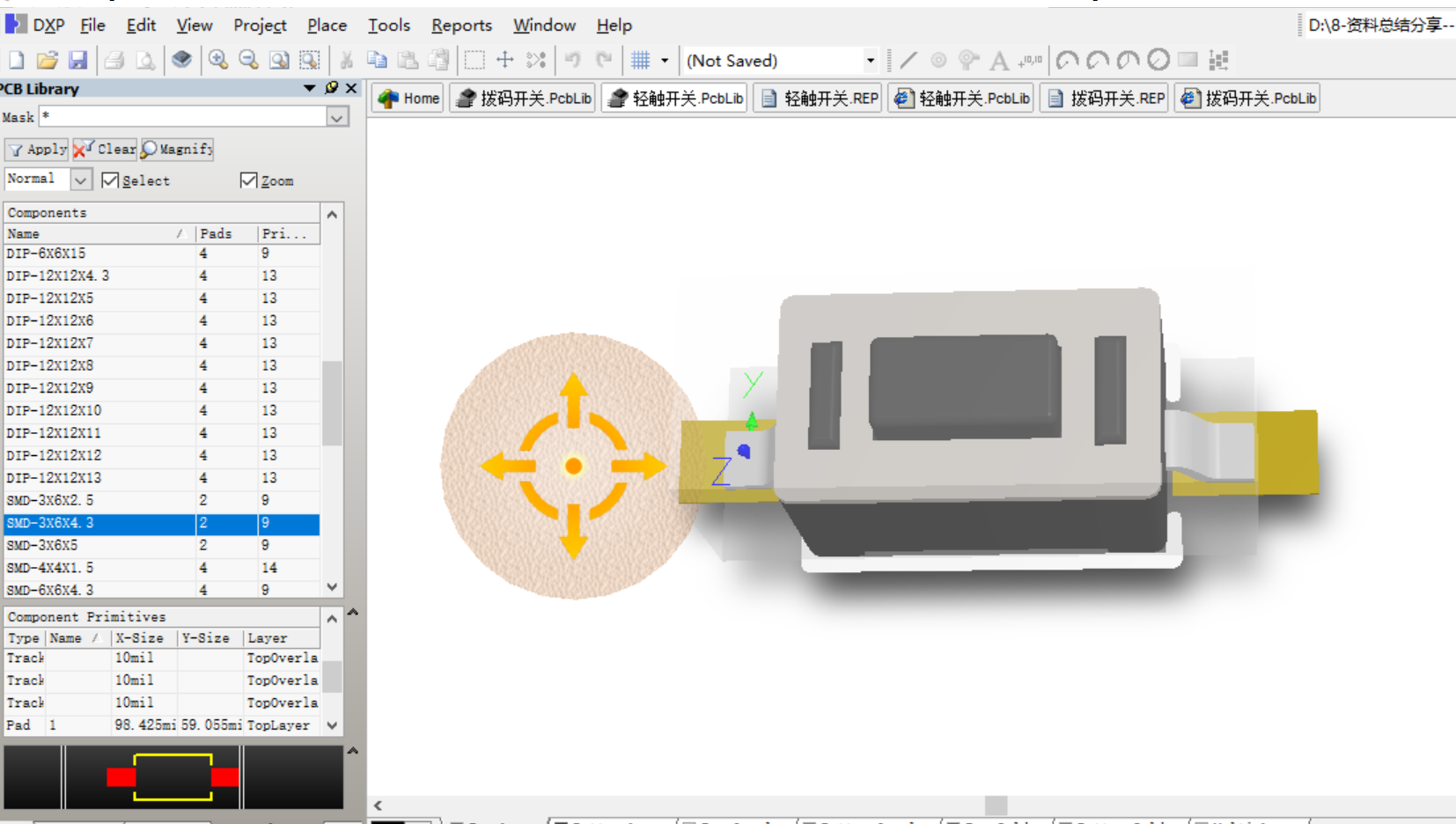
Task: Toggle the Select checkbox
Action: 110,180
